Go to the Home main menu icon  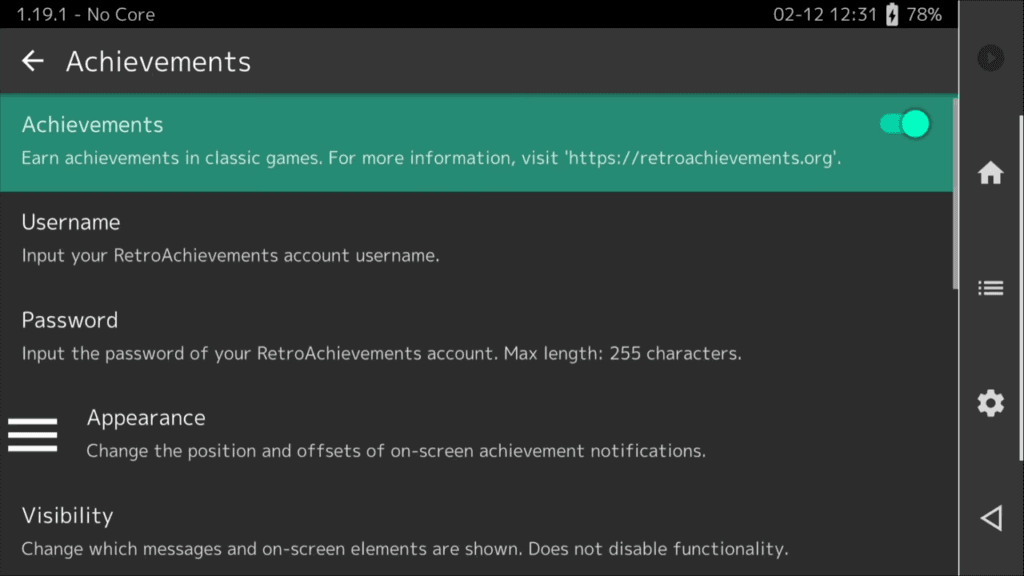(990, 173)
